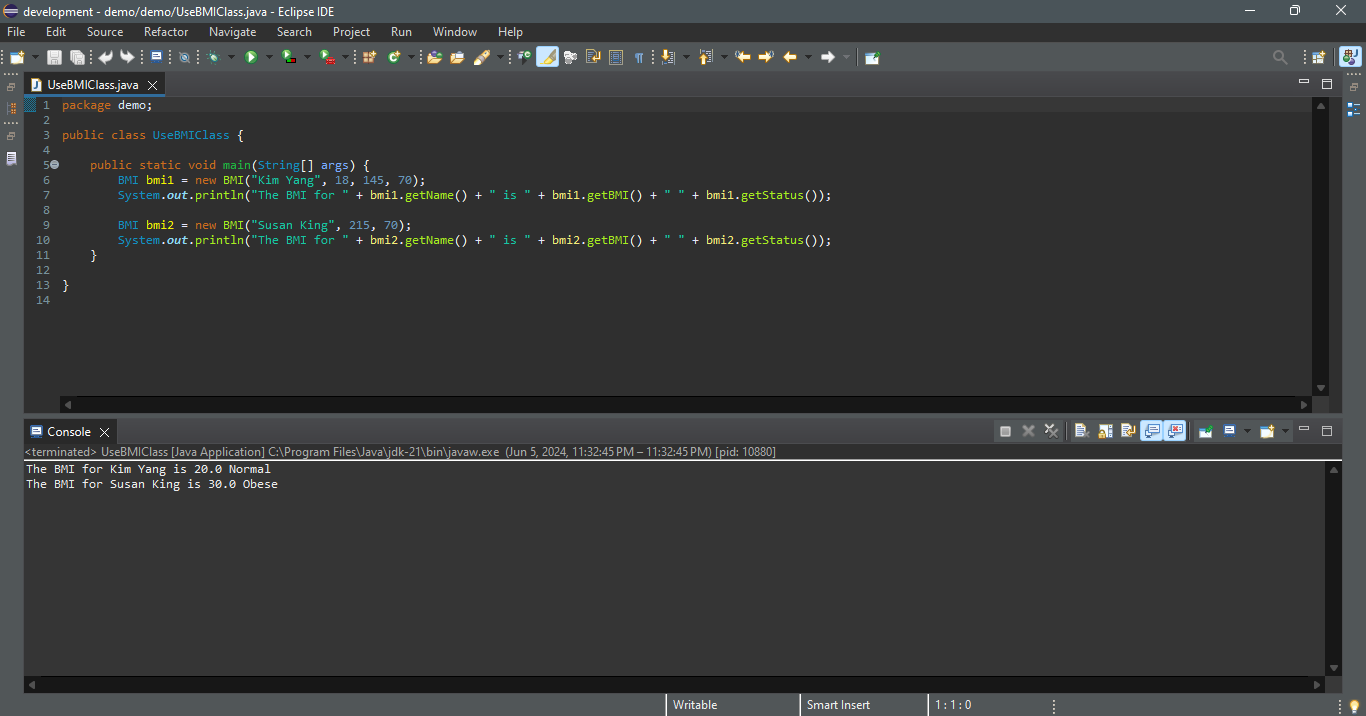Expand the Open Console dropdown arrow
This screenshot has width=1366, height=716.
(1285, 431)
